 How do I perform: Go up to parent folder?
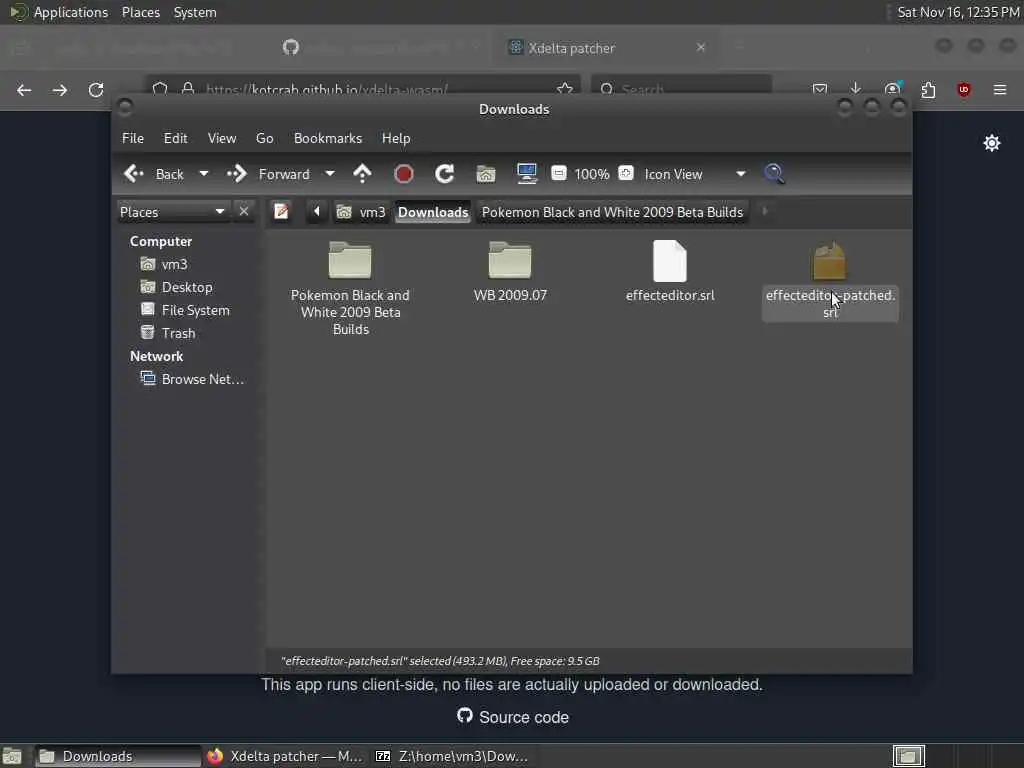click(362, 174)
